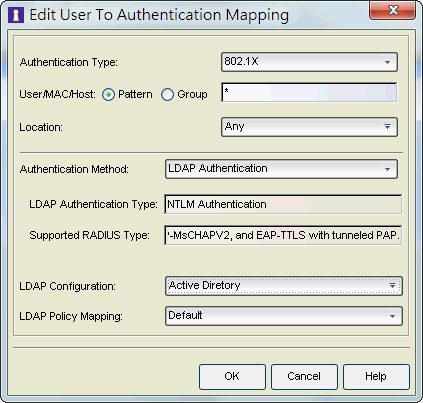Close the Edit User To Authentication Mapping dialog
Image resolution: width=423 pixels, height=403 pixels.
click(392, 10)
